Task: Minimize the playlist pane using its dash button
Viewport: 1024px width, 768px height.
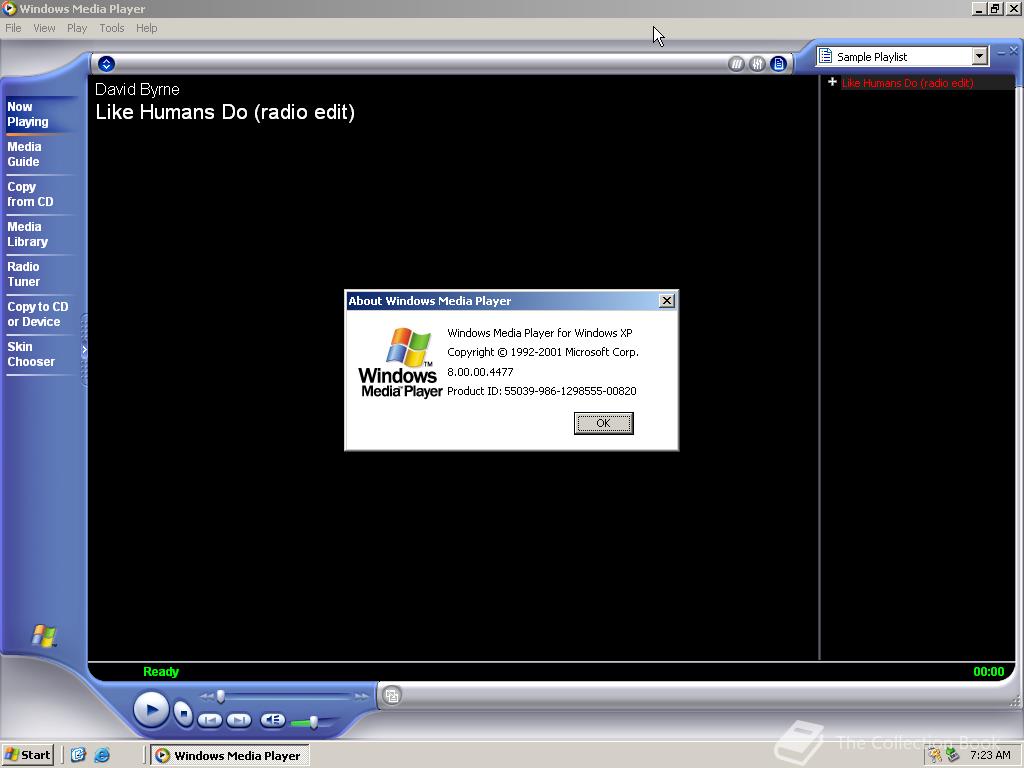Action: pos(1001,52)
